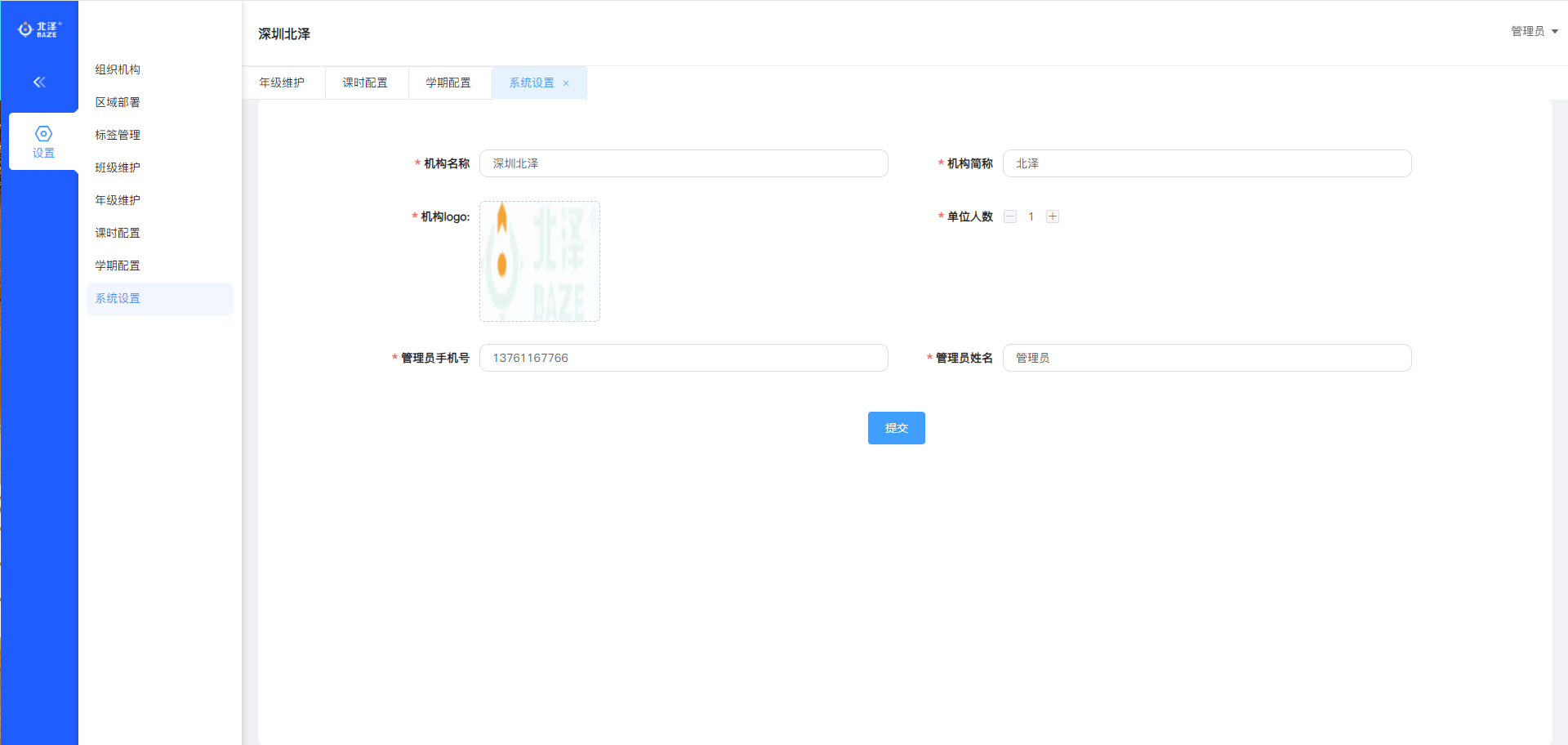Image resolution: width=1568 pixels, height=745 pixels.
Task: Close the 系统设置 tab
Action: (x=566, y=83)
